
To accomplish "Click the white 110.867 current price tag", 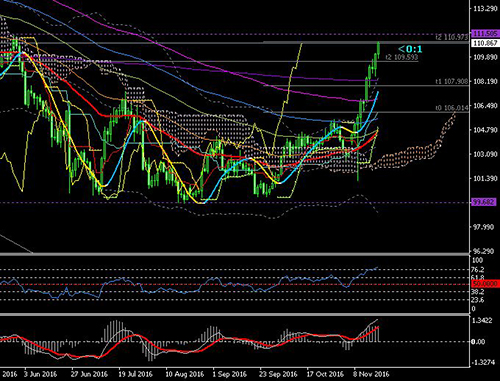I will pyautogui.click(x=485, y=43).
